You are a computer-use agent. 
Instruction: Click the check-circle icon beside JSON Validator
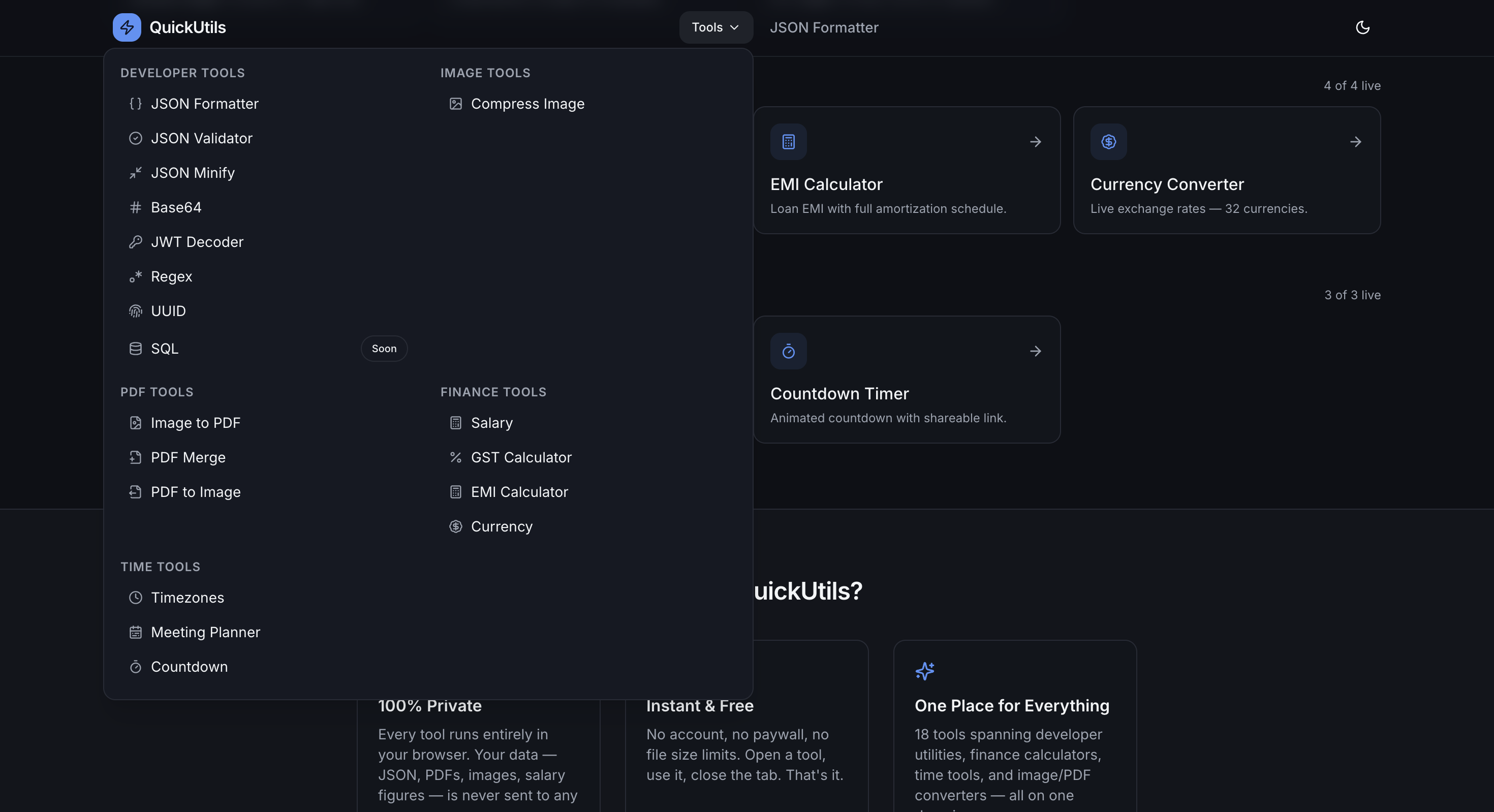point(135,138)
